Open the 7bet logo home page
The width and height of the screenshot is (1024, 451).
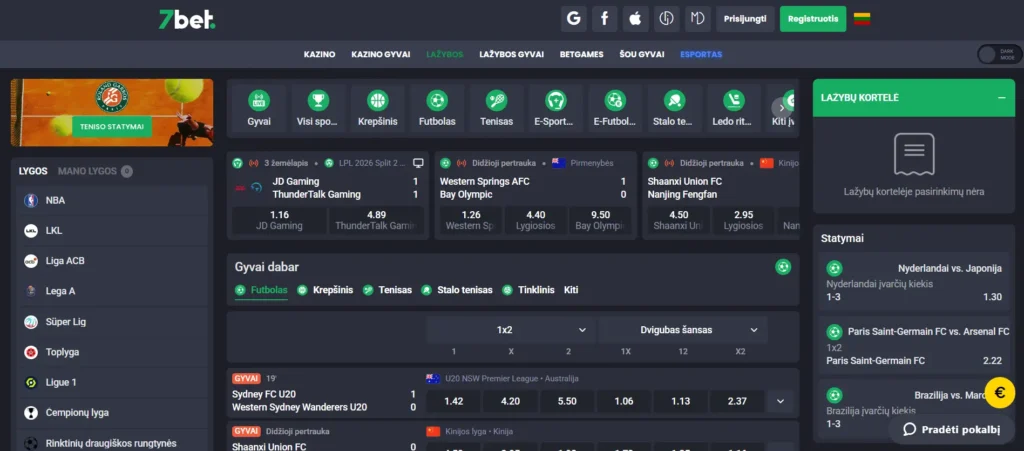click(x=187, y=20)
